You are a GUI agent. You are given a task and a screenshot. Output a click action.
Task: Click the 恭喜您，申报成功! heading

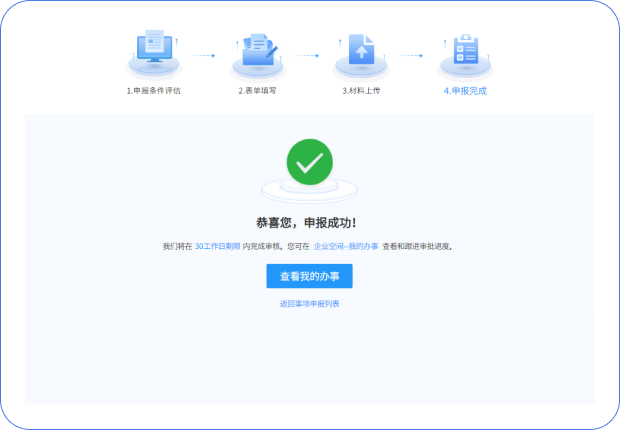pos(309,223)
